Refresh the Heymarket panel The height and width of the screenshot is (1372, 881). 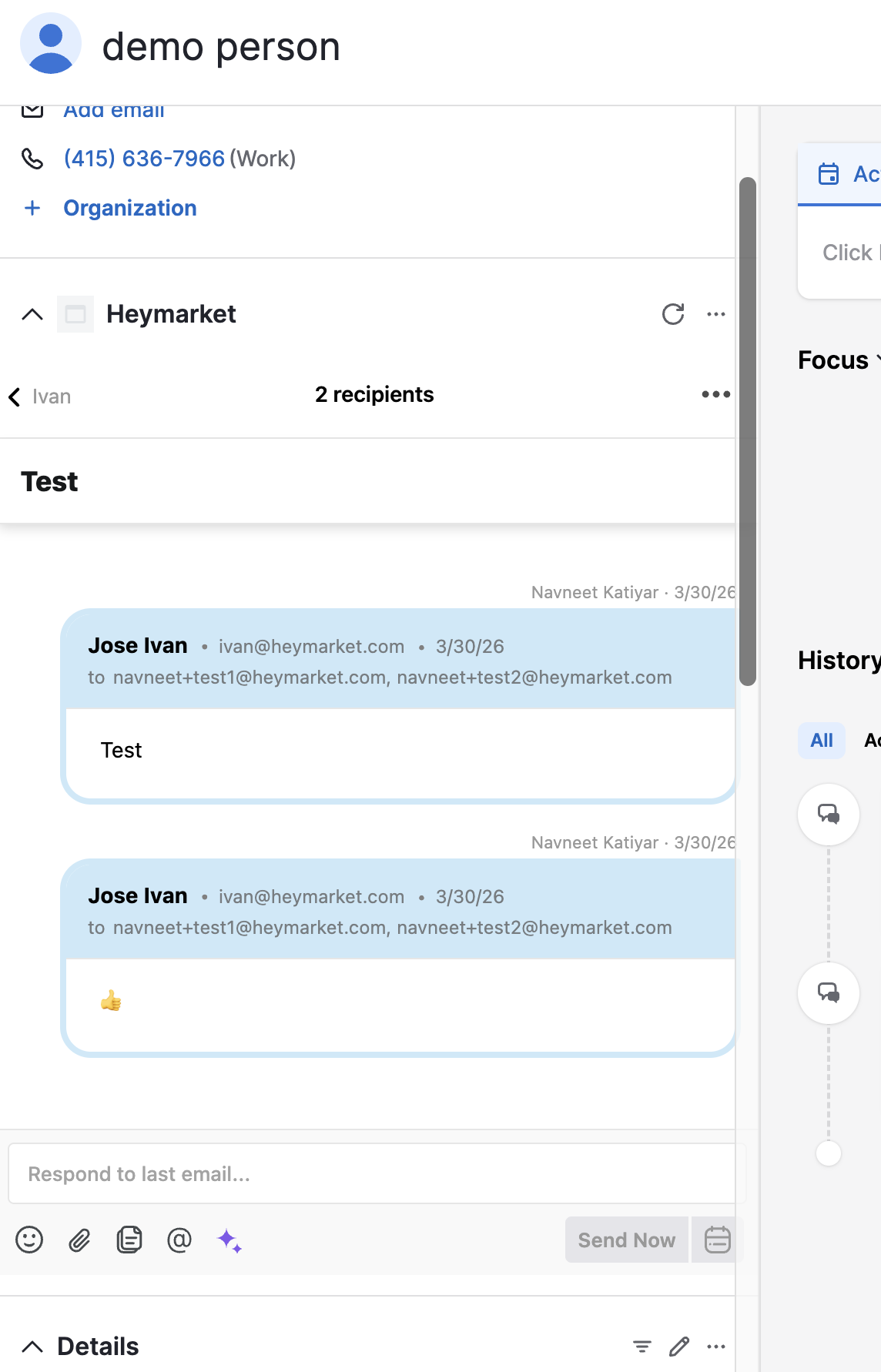tap(673, 314)
